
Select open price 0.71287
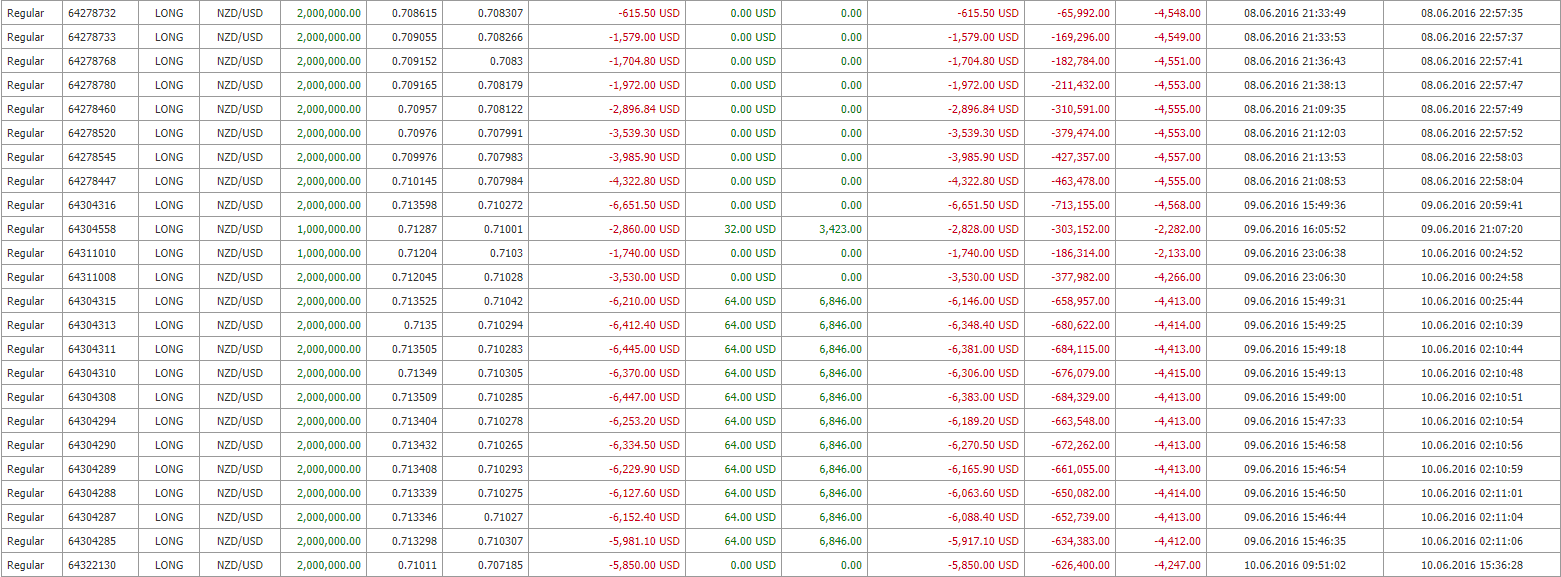(418, 229)
